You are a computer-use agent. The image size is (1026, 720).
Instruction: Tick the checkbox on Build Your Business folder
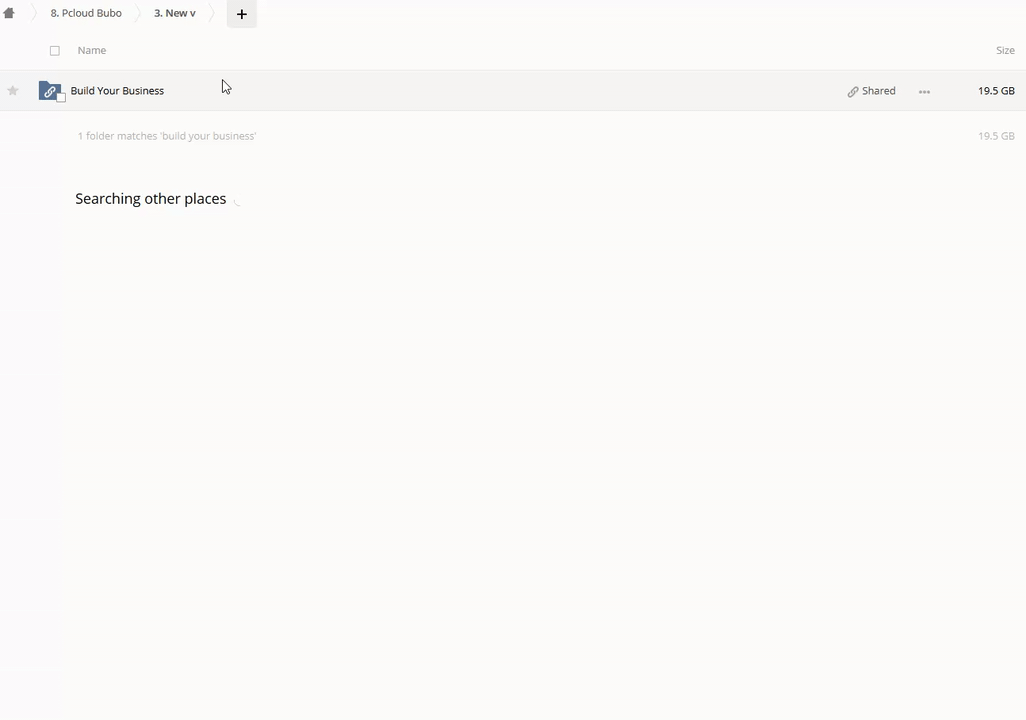[x=61, y=97]
